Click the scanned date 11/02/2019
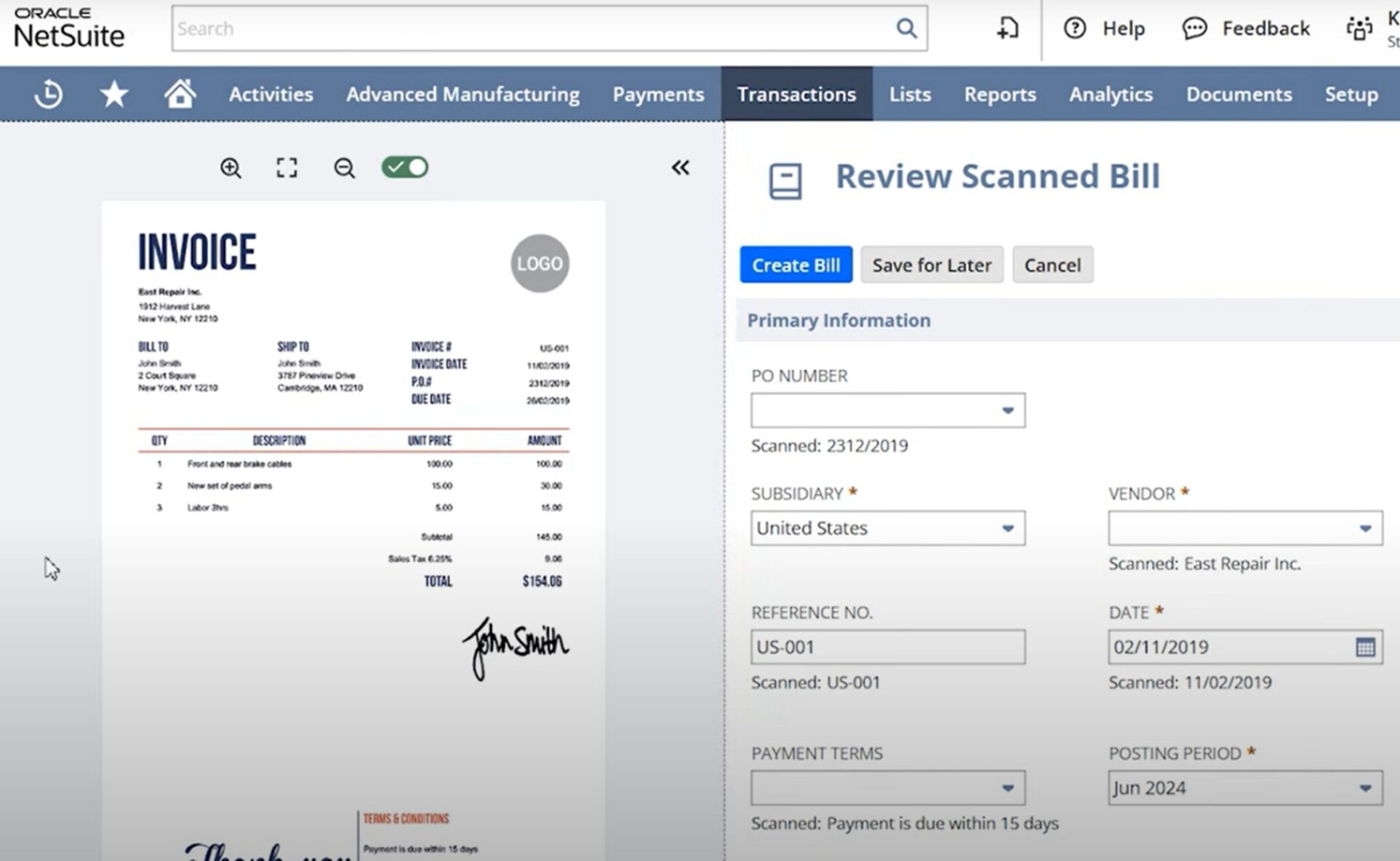 (x=1228, y=682)
